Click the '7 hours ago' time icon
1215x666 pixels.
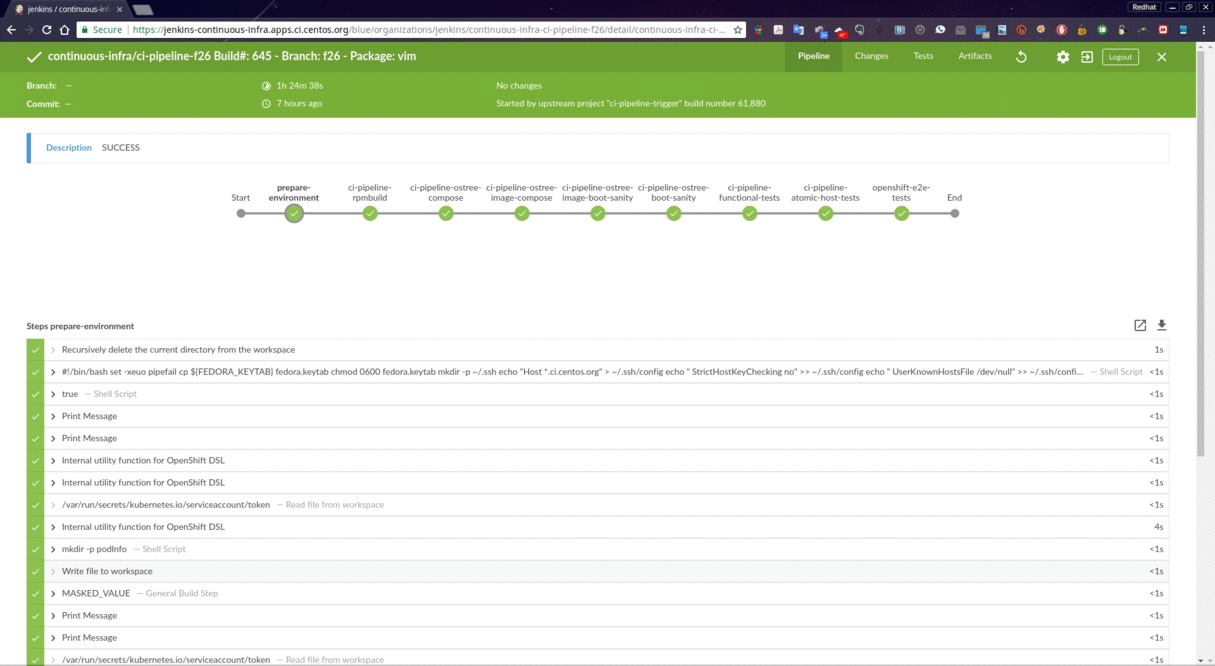pyautogui.click(x=266, y=104)
